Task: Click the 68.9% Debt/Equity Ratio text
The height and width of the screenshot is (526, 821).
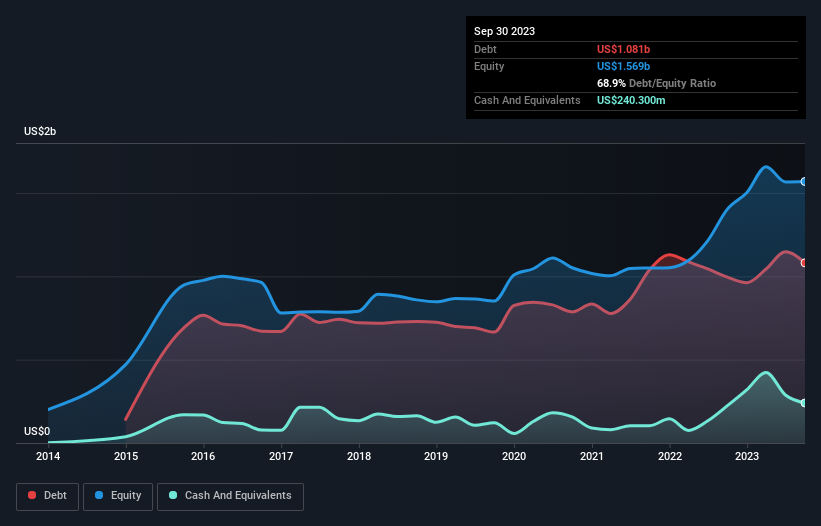Action: (x=656, y=83)
